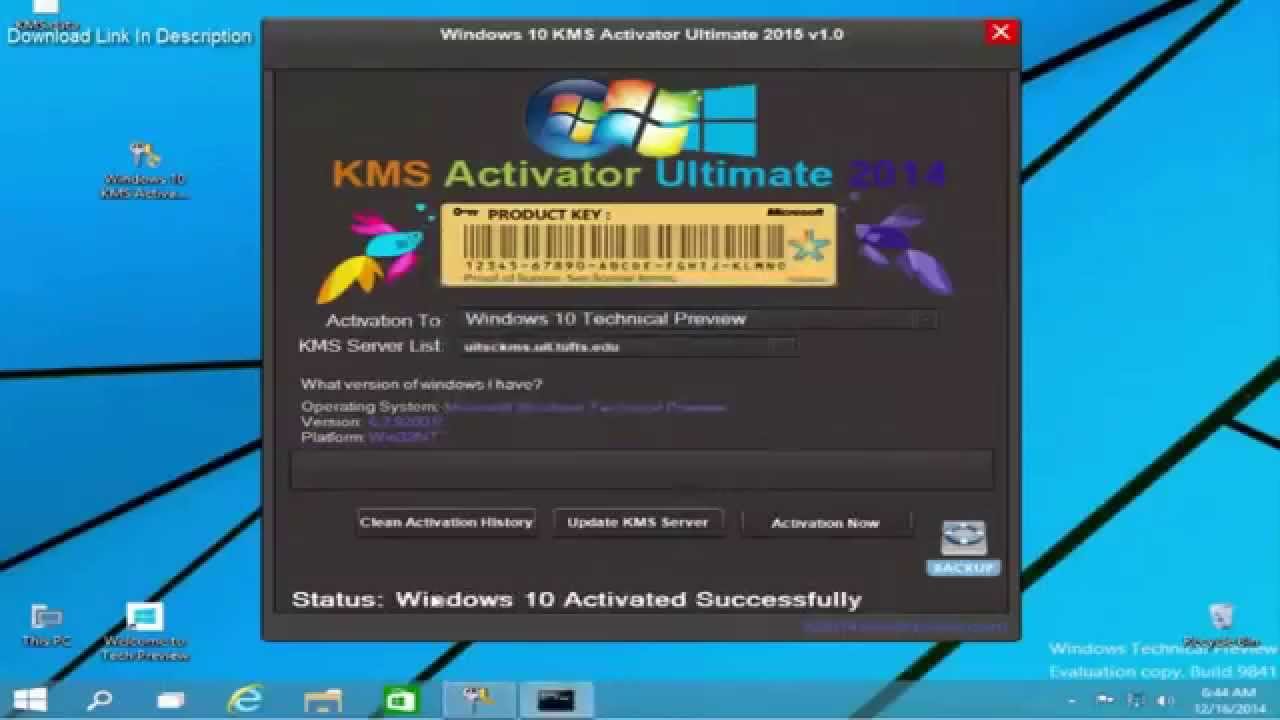Open Task View on the taskbar
The width and height of the screenshot is (1280, 720).
pyautogui.click(x=170, y=700)
